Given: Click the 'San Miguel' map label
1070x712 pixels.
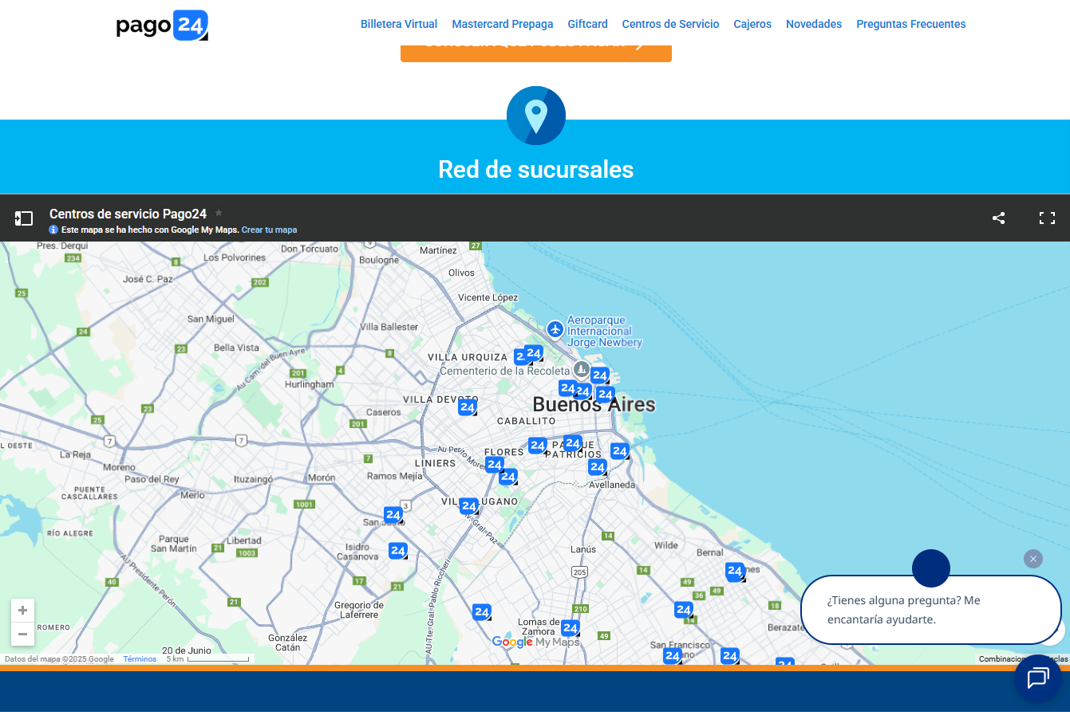Looking at the screenshot, I should click(211, 319).
